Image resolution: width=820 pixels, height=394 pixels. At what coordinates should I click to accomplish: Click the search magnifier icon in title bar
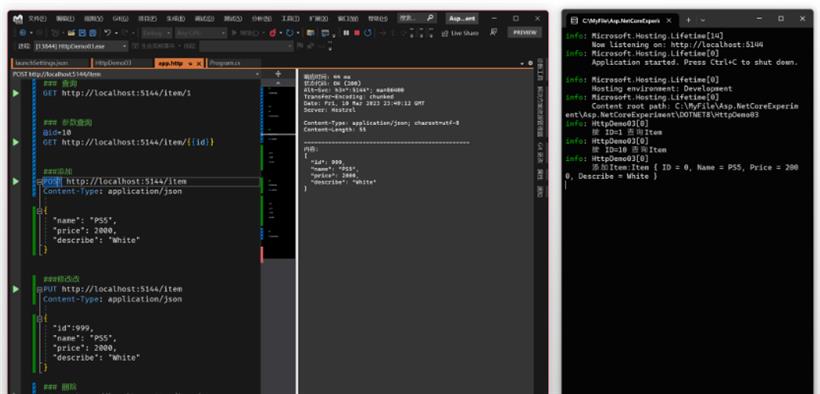pos(430,18)
